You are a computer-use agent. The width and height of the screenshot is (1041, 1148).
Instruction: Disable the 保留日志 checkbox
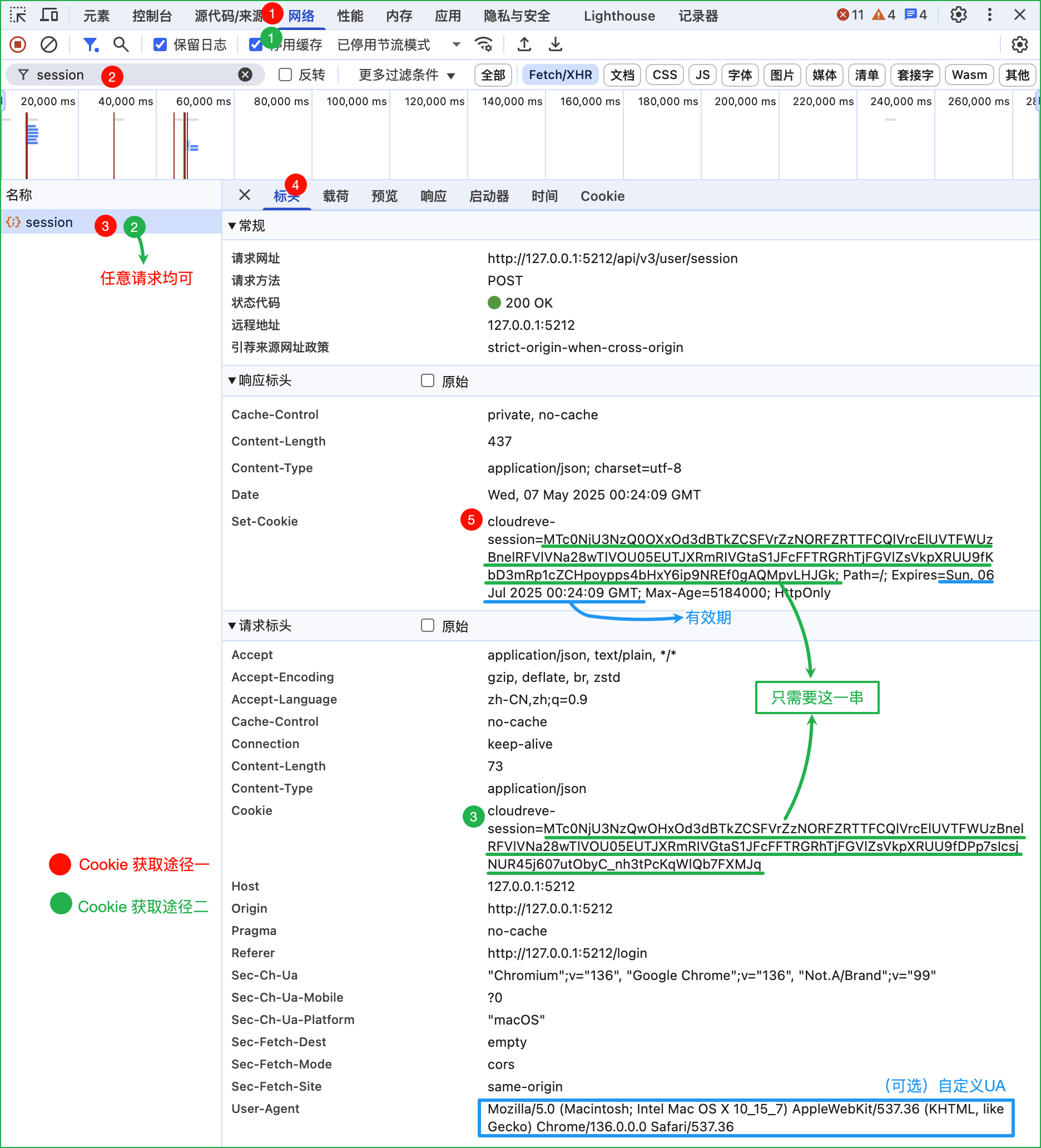click(159, 44)
